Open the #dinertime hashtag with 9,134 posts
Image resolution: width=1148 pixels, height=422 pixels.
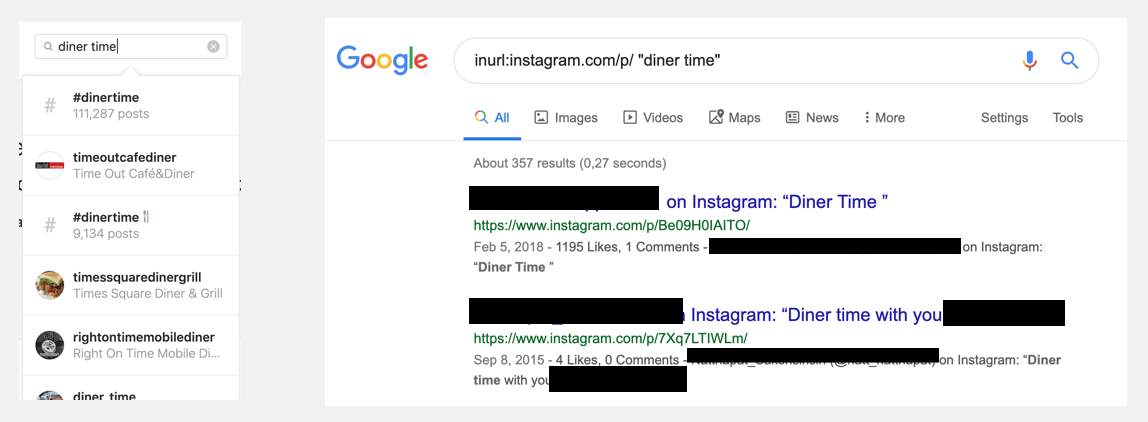point(130,226)
